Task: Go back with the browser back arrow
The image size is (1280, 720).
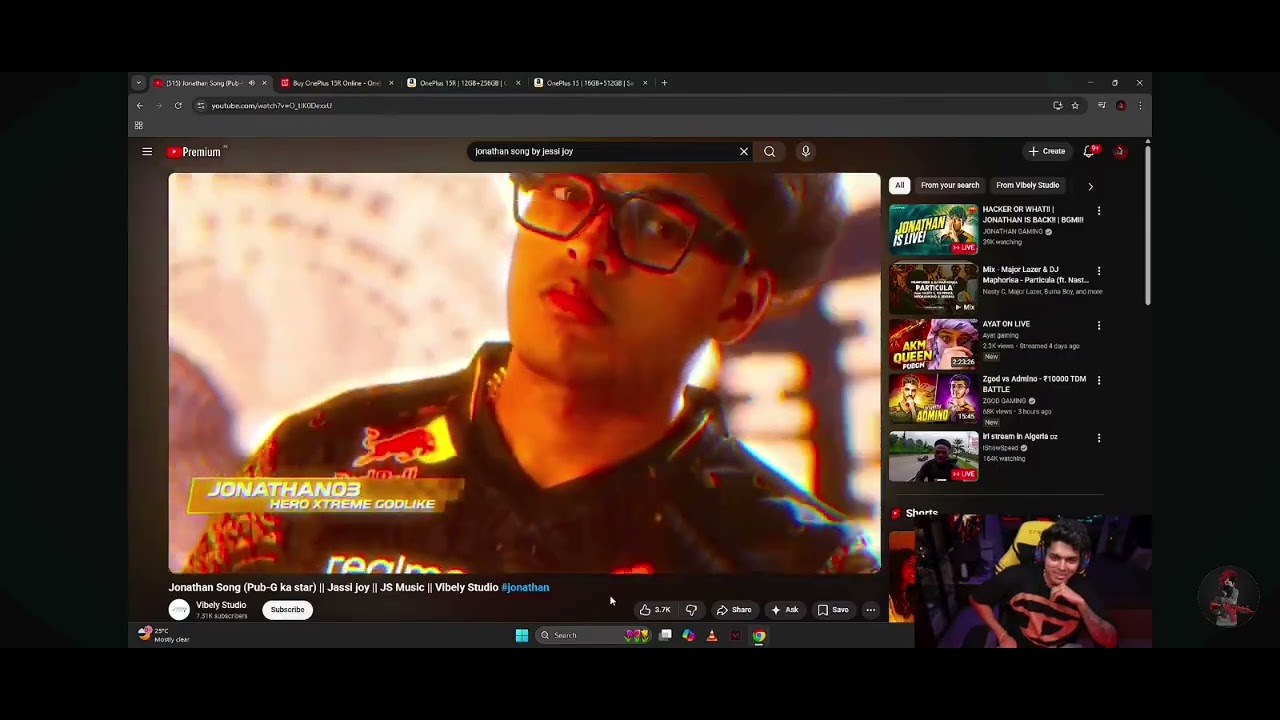Action: coord(140,106)
